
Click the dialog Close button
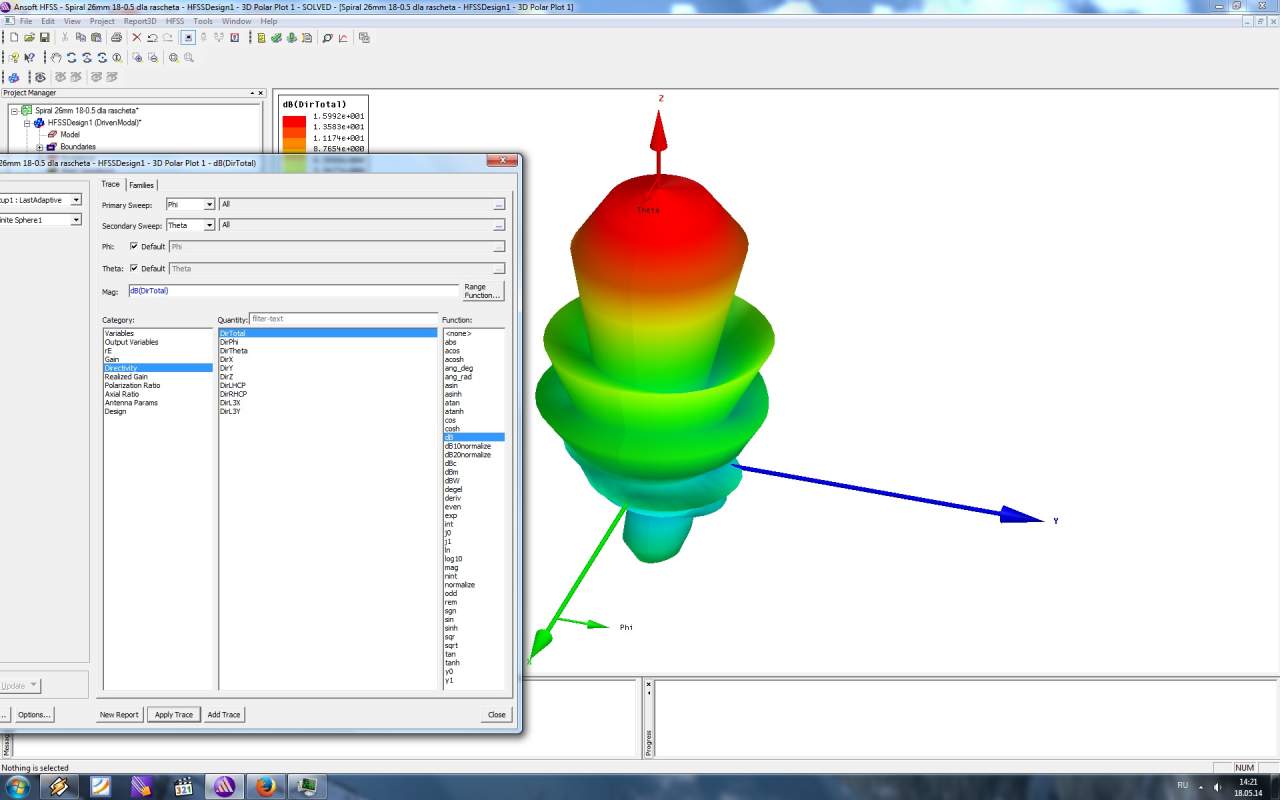[x=497, y=714]
